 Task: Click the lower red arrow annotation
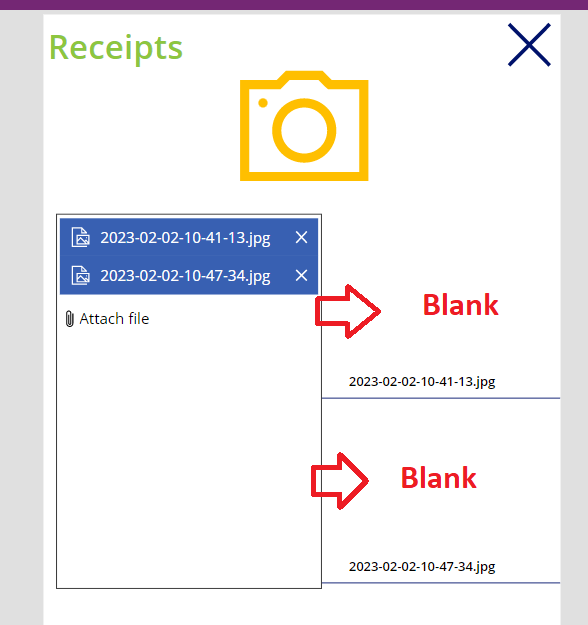(340, 481)
